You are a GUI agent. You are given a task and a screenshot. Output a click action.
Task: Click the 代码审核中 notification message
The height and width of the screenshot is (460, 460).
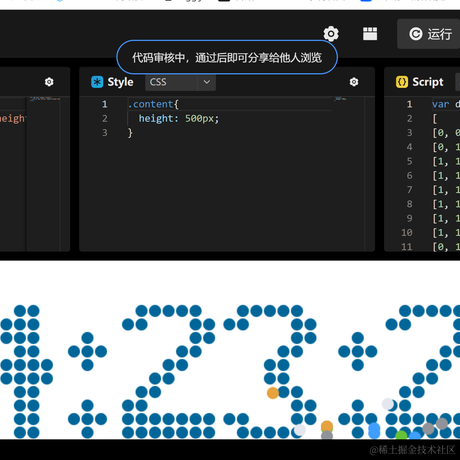(227, 57)
